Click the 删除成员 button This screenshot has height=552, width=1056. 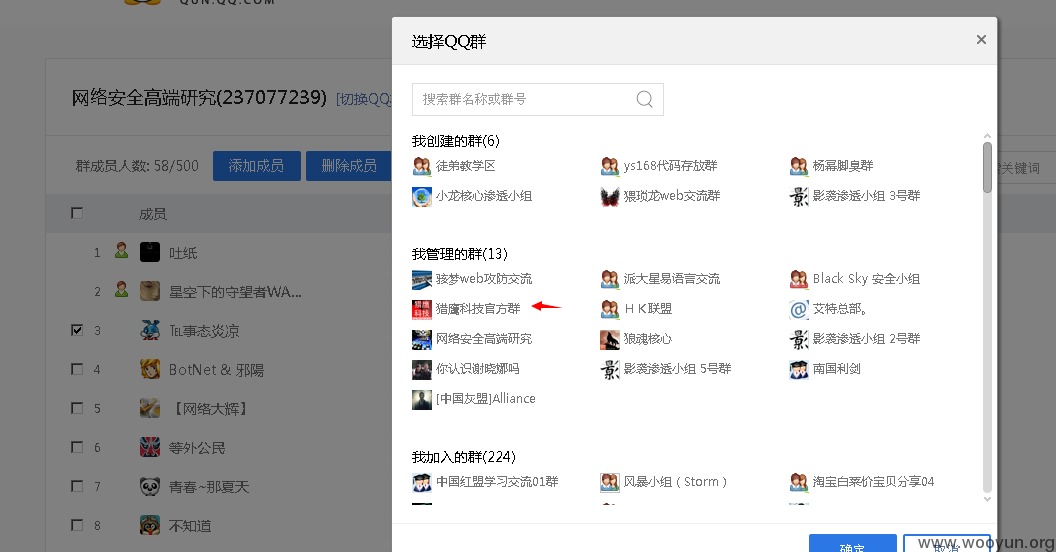[x=349, y=166]
